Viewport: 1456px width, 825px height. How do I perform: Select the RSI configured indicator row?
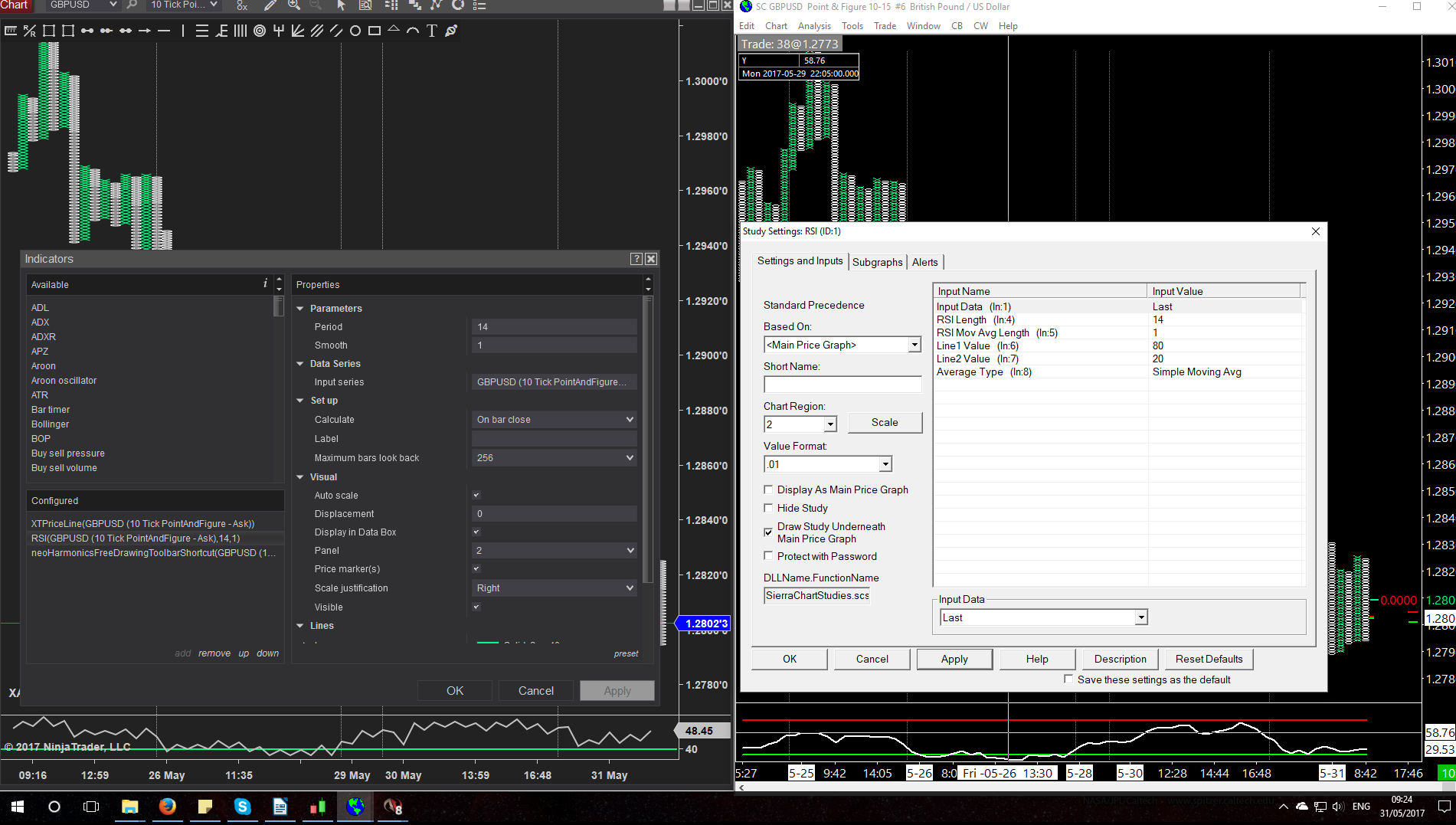pos(155,539)
